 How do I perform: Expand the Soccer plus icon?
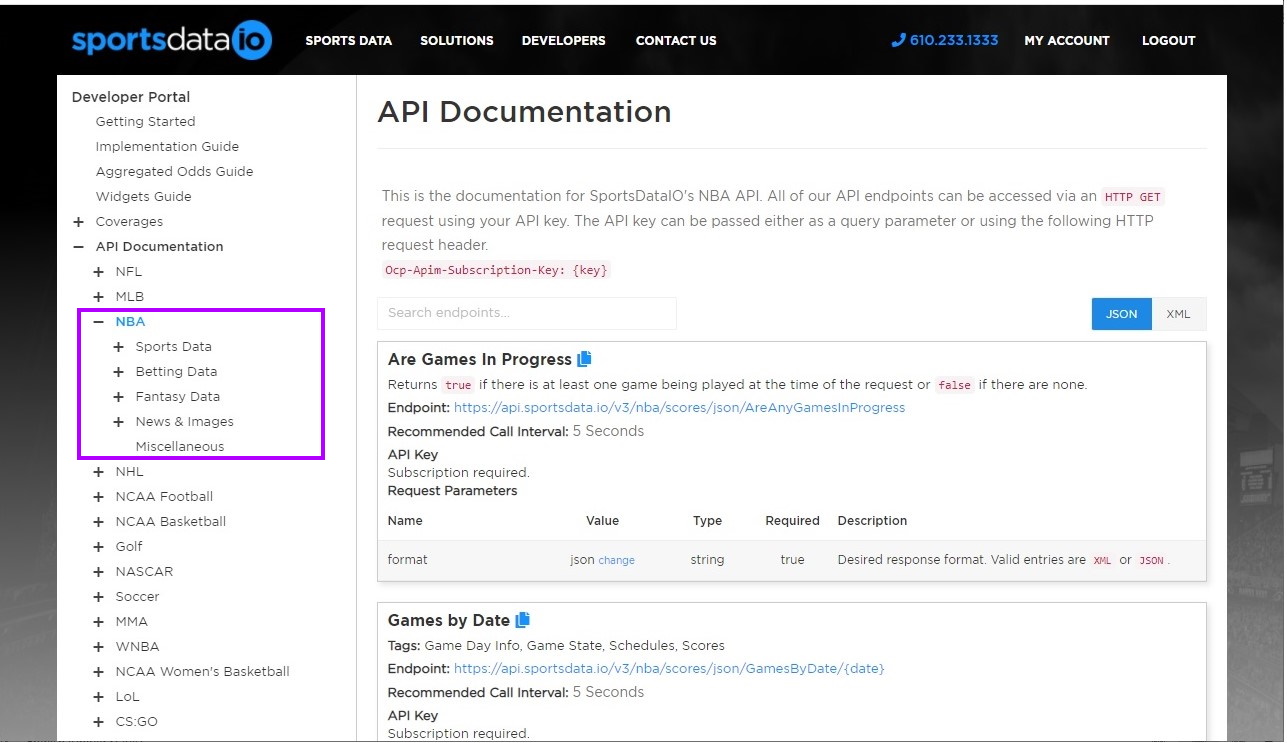(98, 597)
